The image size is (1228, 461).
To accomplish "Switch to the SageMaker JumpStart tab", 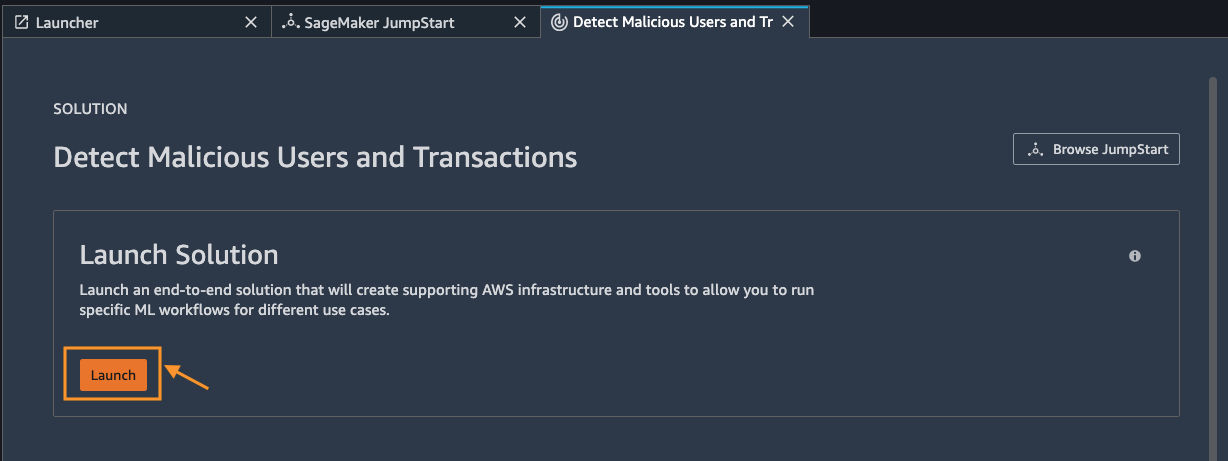I will click(380, 22).
